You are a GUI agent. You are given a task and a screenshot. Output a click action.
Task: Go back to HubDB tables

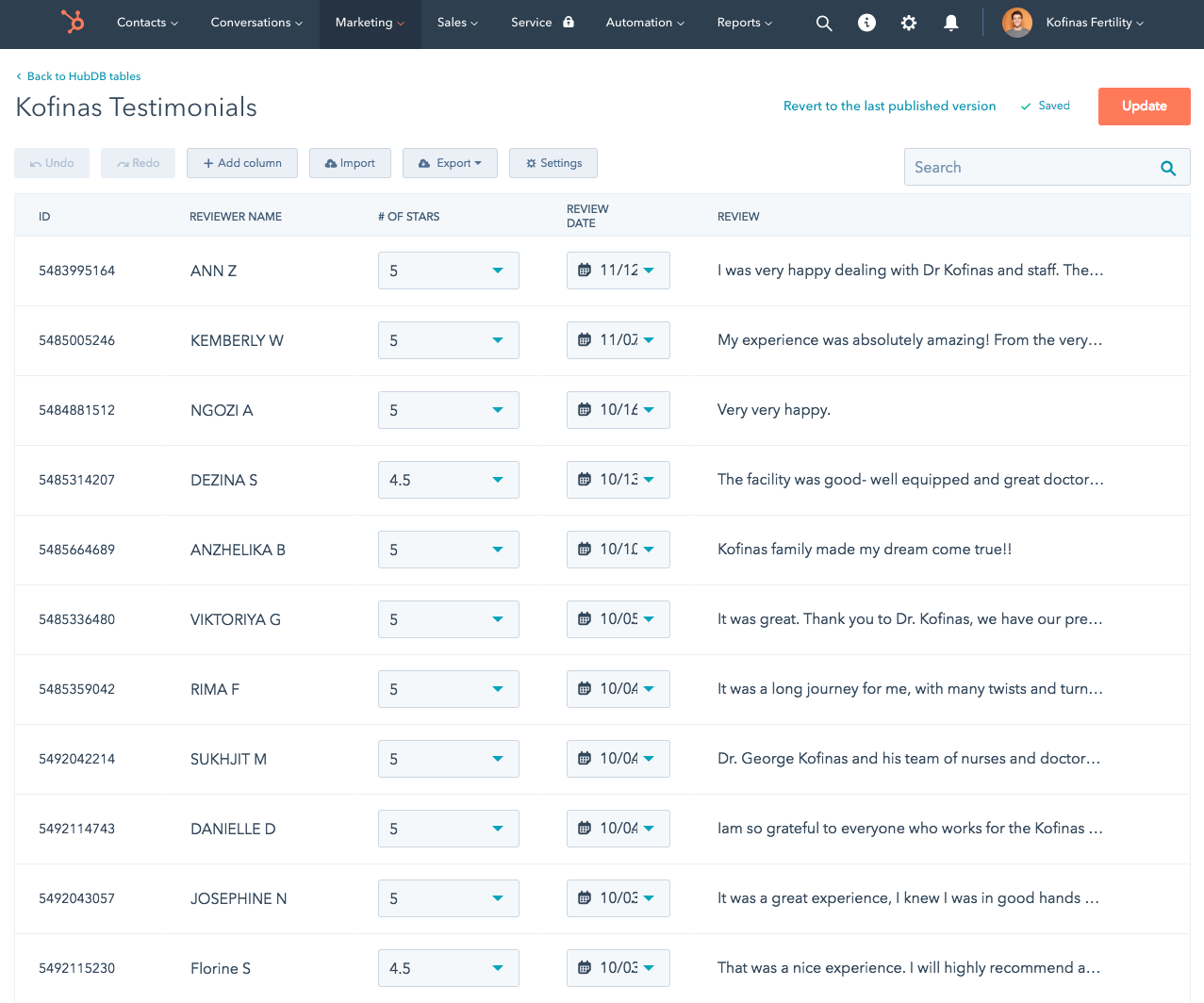(79, 76)
